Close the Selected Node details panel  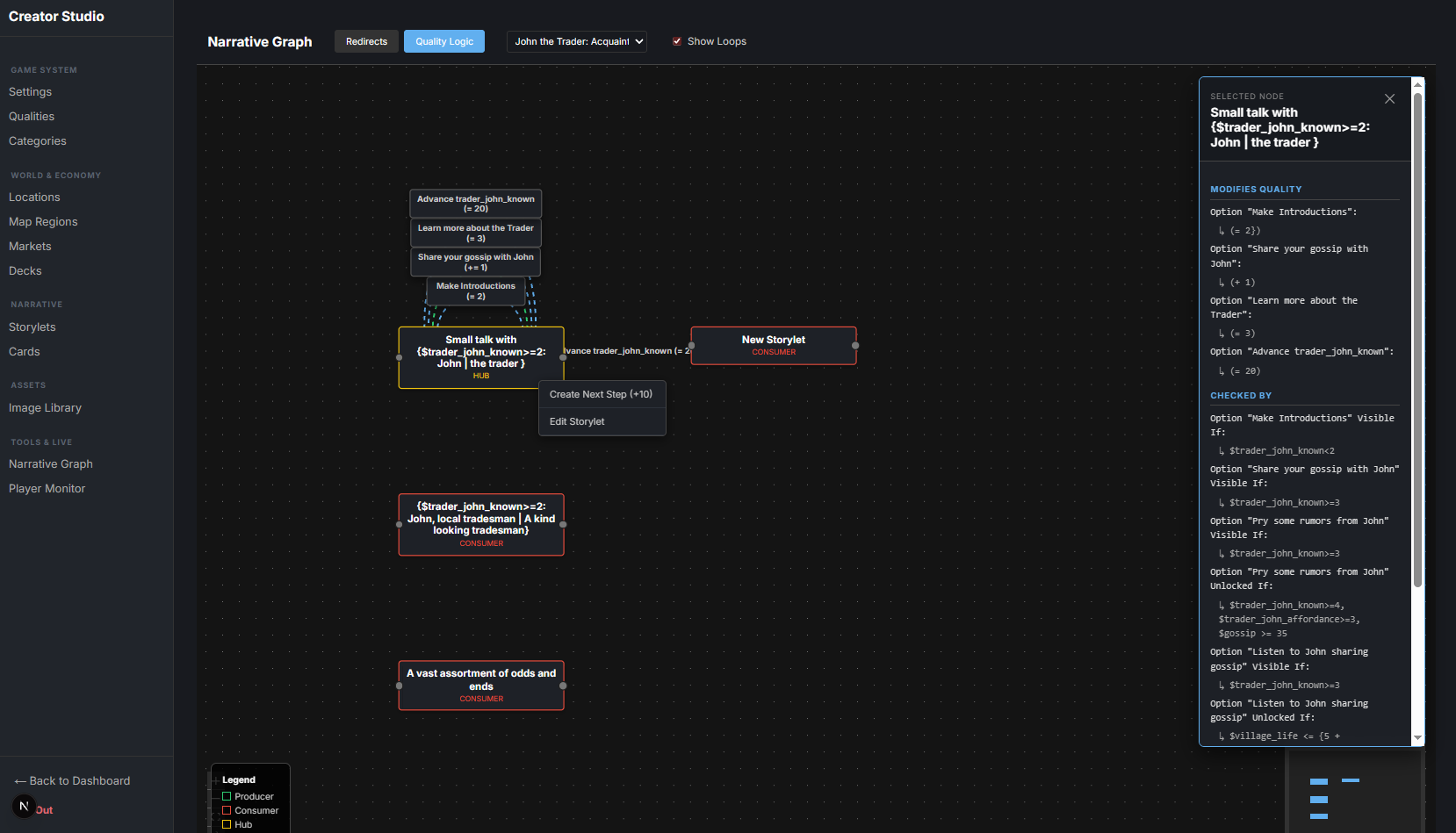pos(1389,99)
